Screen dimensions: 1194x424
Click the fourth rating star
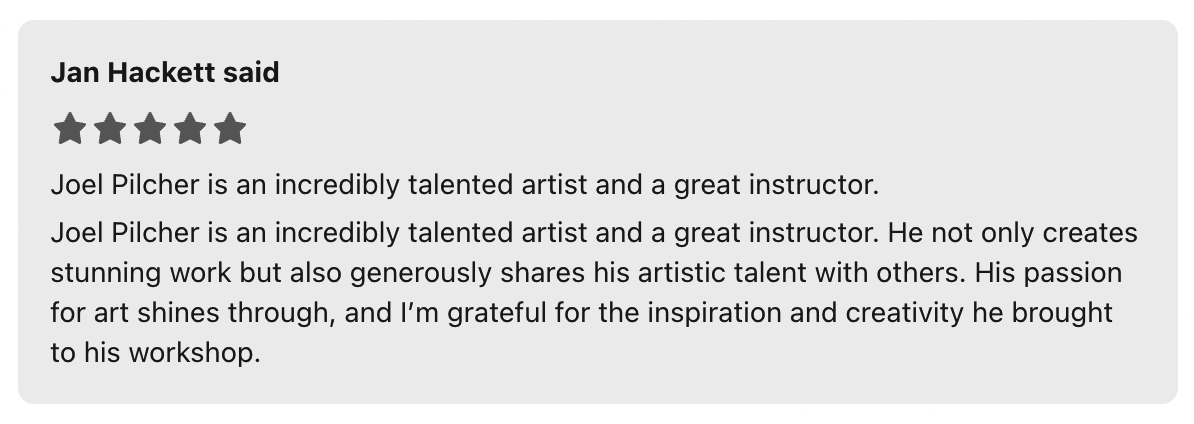[190, 129]
